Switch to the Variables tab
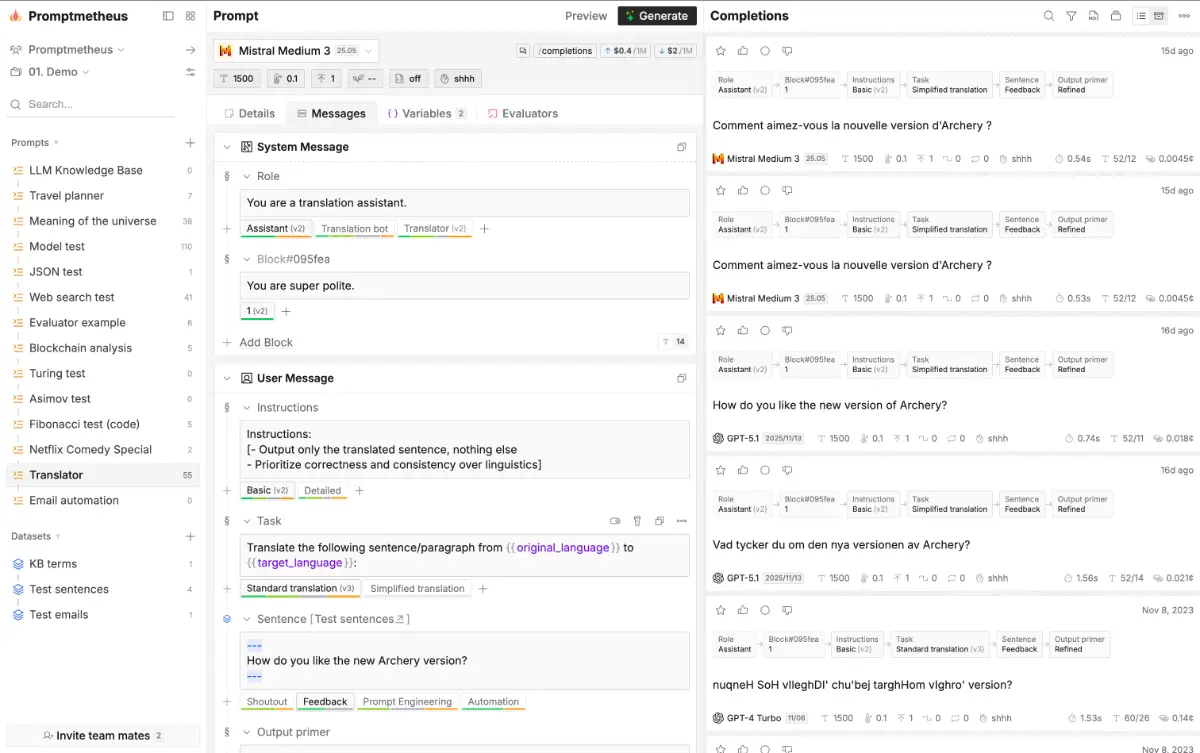1200x753 pixels. (x=426, y=114)
